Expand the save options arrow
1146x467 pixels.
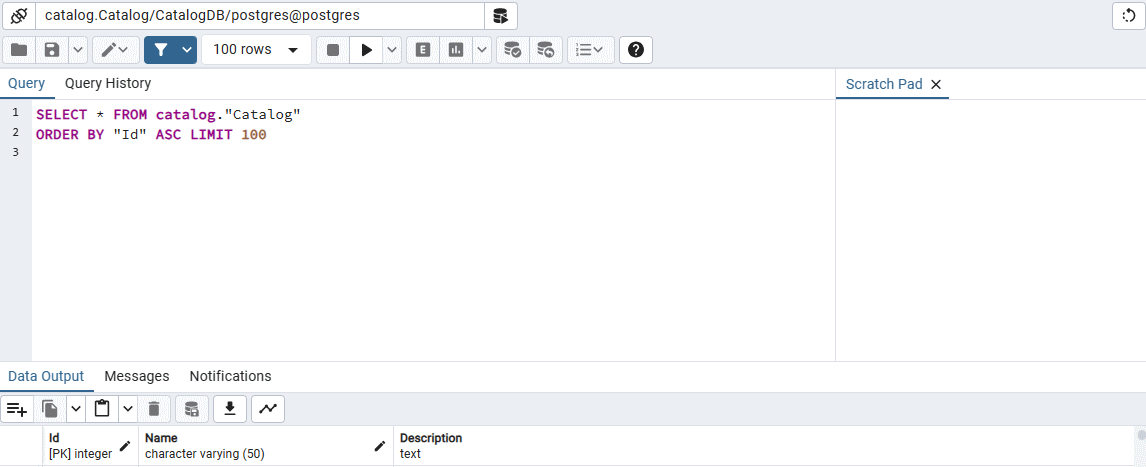click(78, 50)
